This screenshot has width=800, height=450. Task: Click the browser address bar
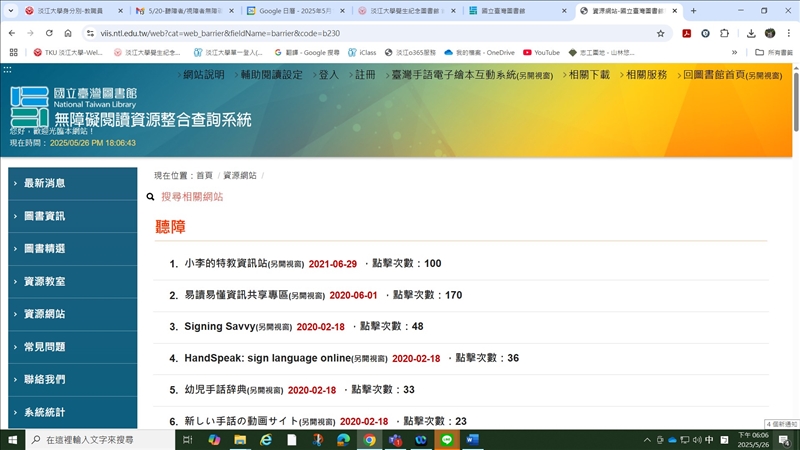coord(350,33)
